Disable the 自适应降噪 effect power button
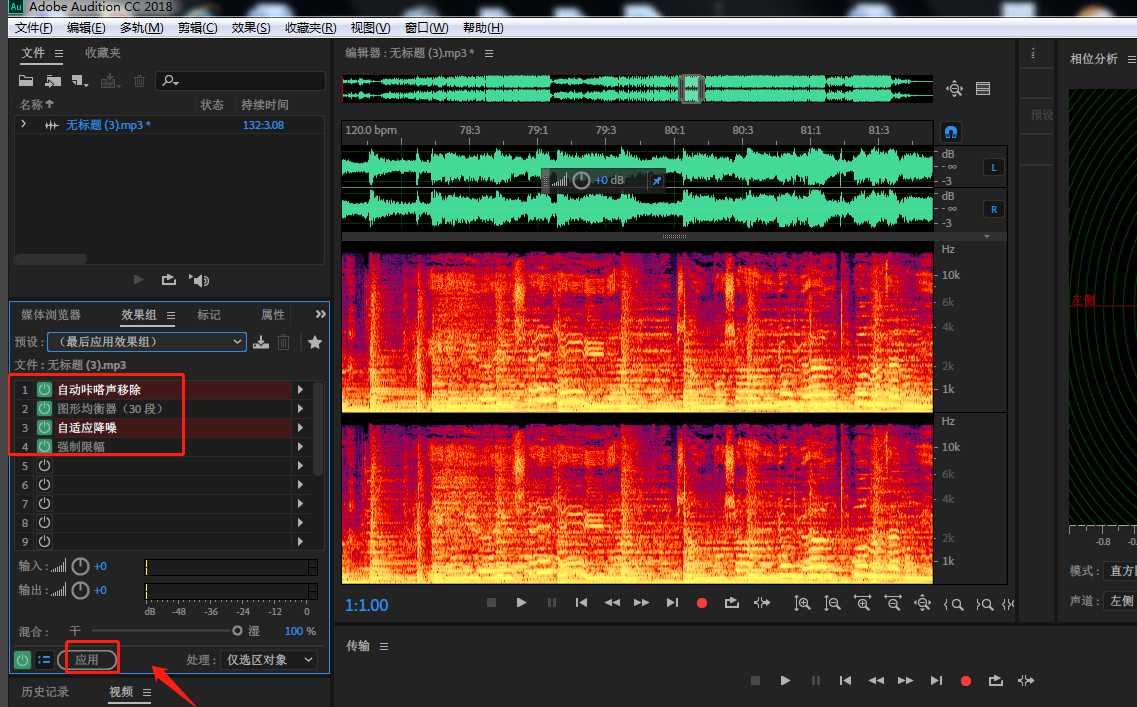Image resolution: width=1137 pixels, height=707 pixels. [x=44, y=428]
